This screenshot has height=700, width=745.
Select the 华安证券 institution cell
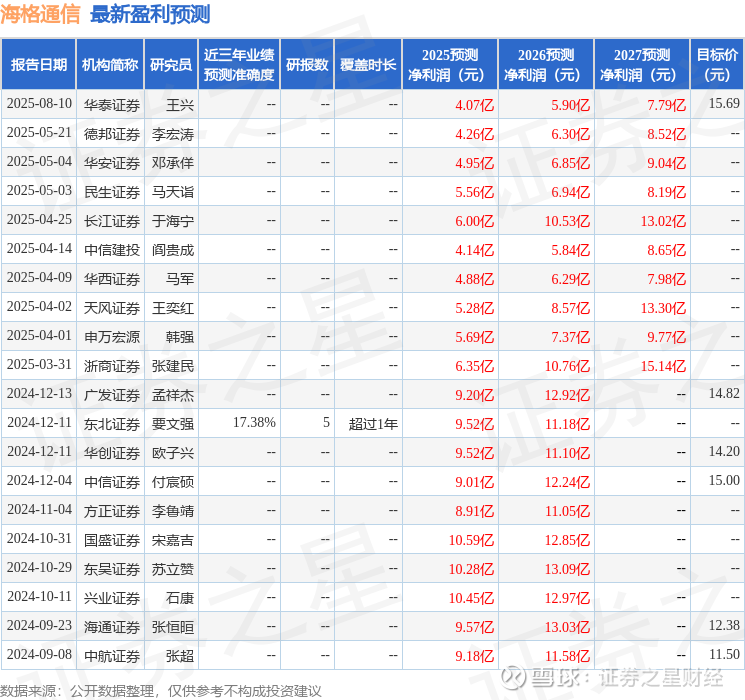pos(112,163)
